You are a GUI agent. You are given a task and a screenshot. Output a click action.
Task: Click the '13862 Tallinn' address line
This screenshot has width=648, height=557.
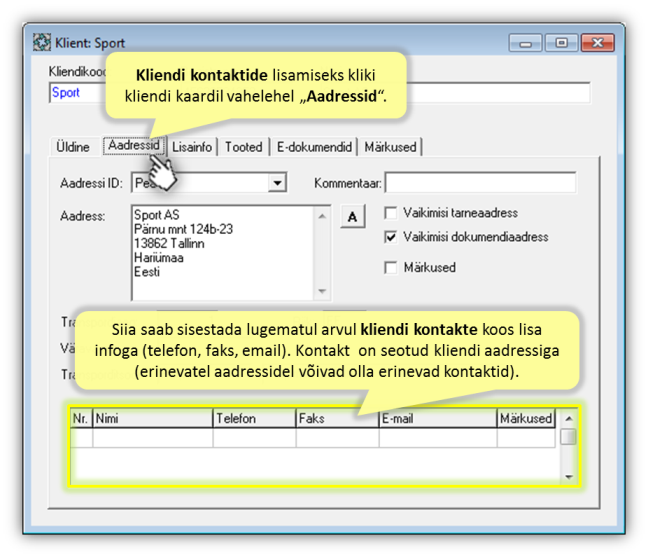[169, 243]
